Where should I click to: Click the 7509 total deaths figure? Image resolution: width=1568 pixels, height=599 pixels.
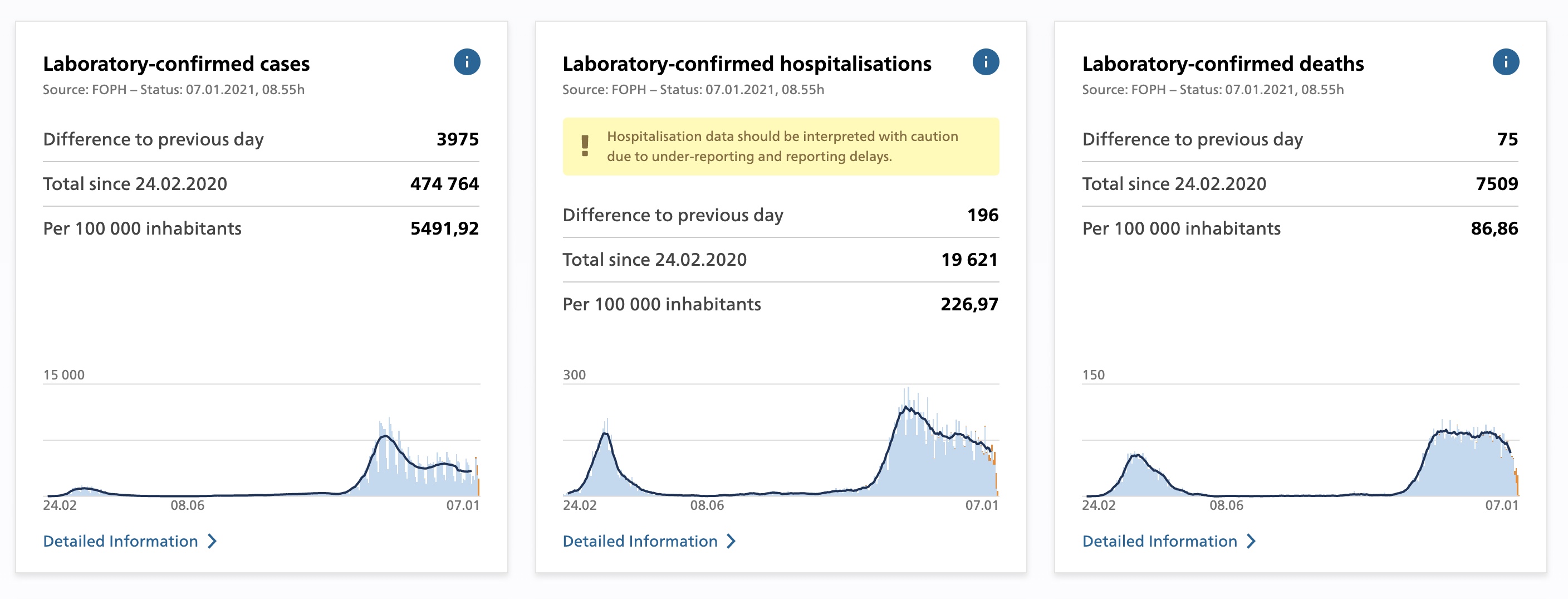[x=1496, y=184]
